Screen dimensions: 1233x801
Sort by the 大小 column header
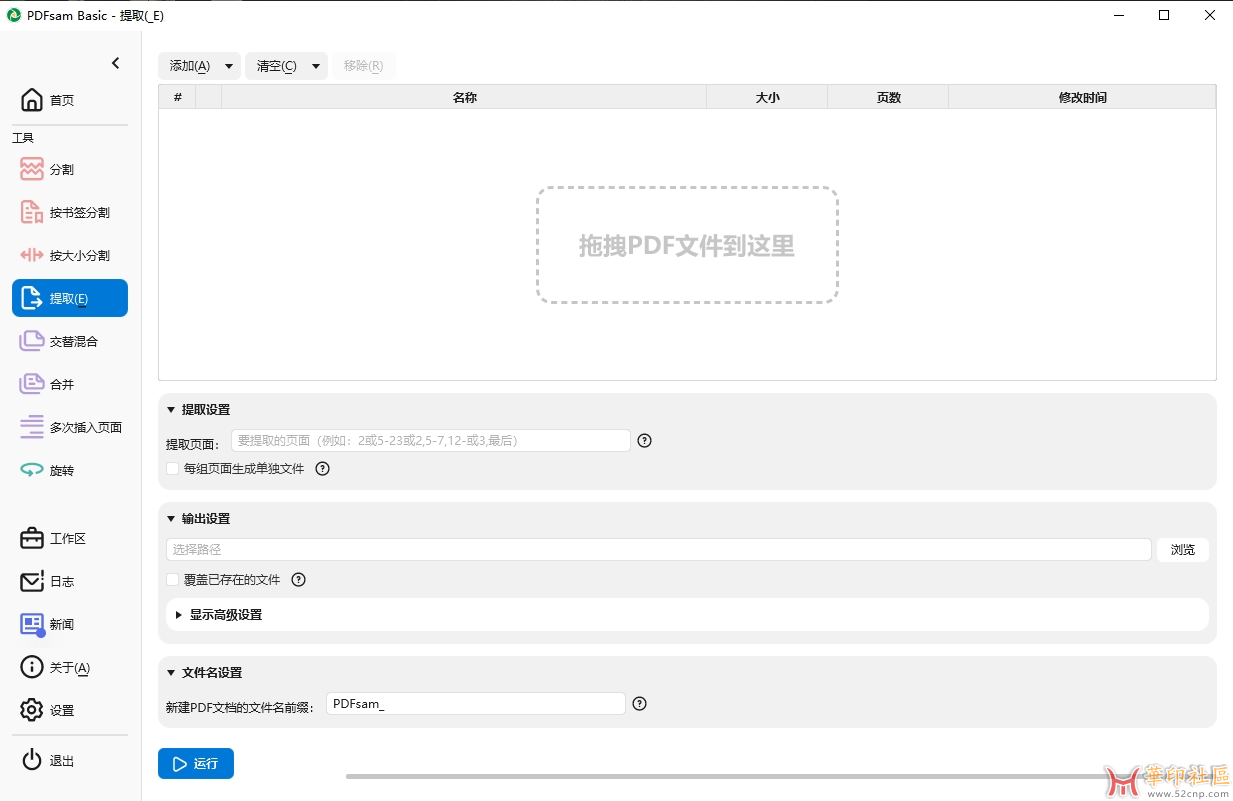coord(767,97)
